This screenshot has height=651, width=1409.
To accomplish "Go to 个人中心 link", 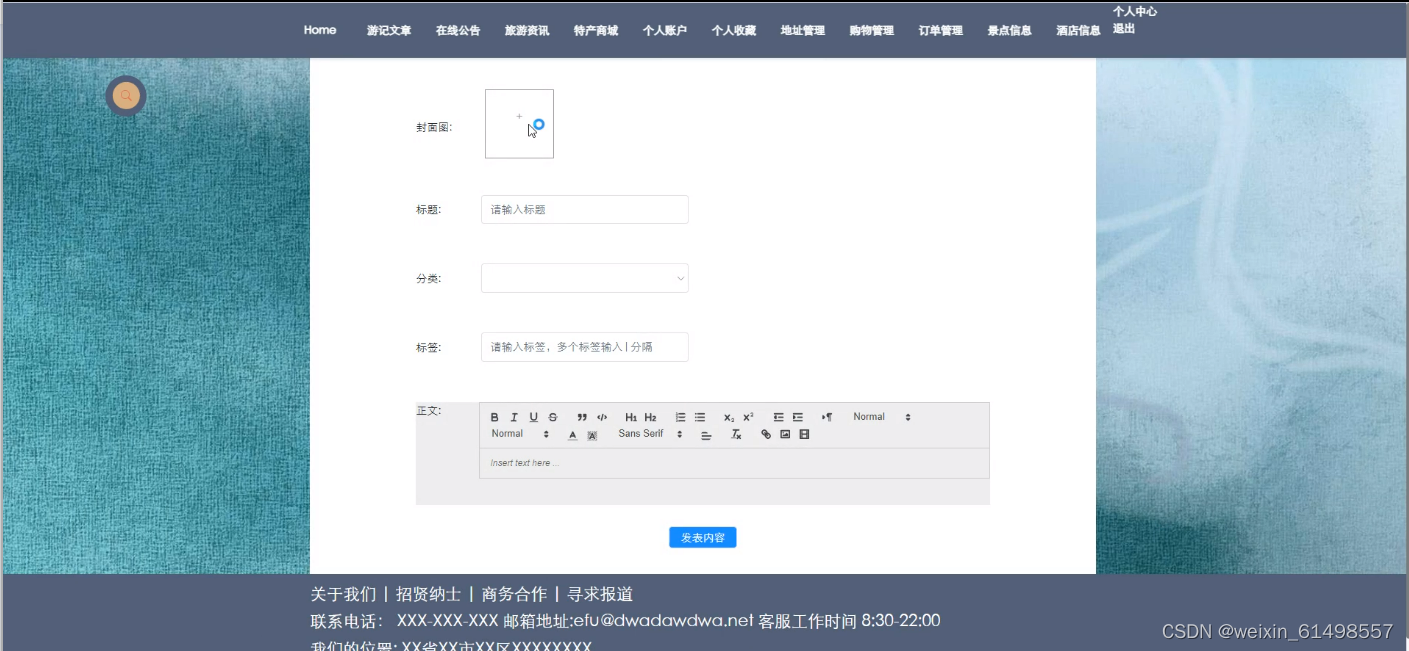I will 1135,12.
